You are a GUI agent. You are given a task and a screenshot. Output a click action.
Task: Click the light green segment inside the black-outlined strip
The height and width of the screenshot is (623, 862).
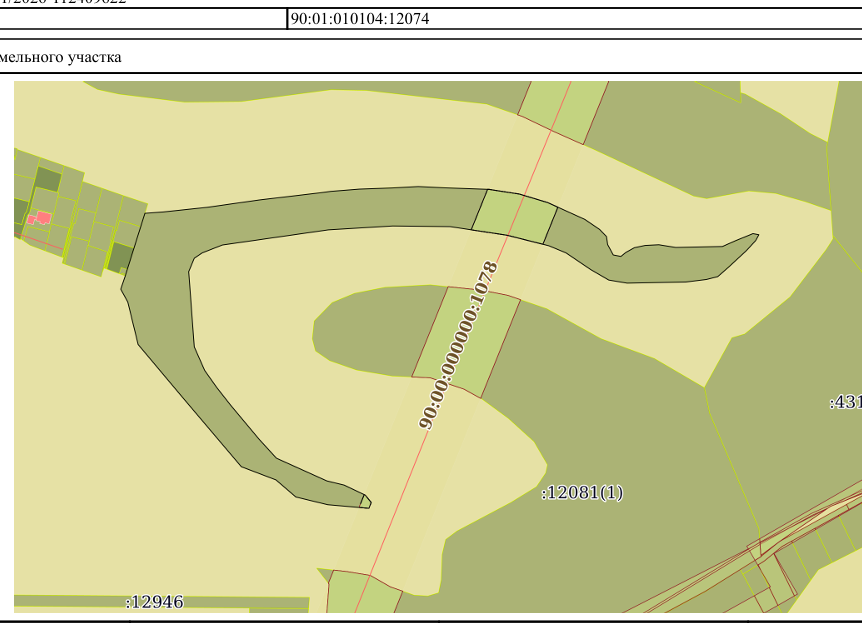(515, 217)
